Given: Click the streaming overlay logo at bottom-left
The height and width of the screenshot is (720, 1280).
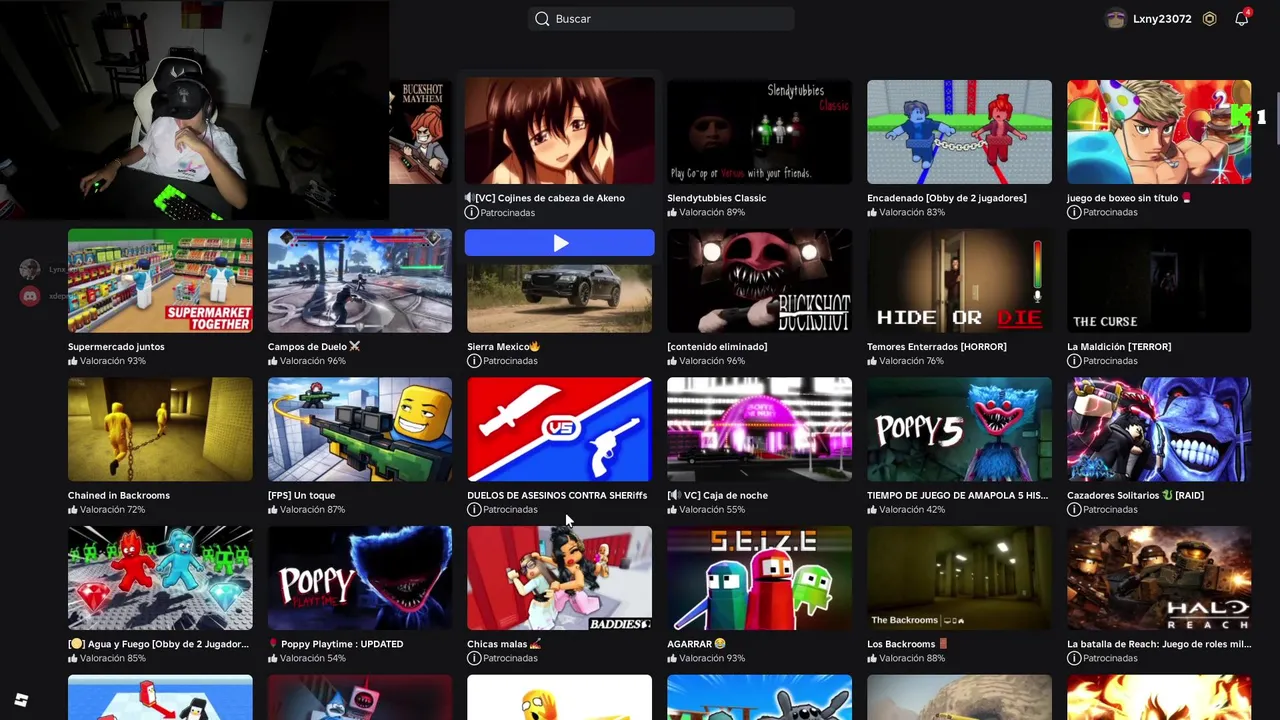Looking at the screenshot, I should tap(21, 700).
